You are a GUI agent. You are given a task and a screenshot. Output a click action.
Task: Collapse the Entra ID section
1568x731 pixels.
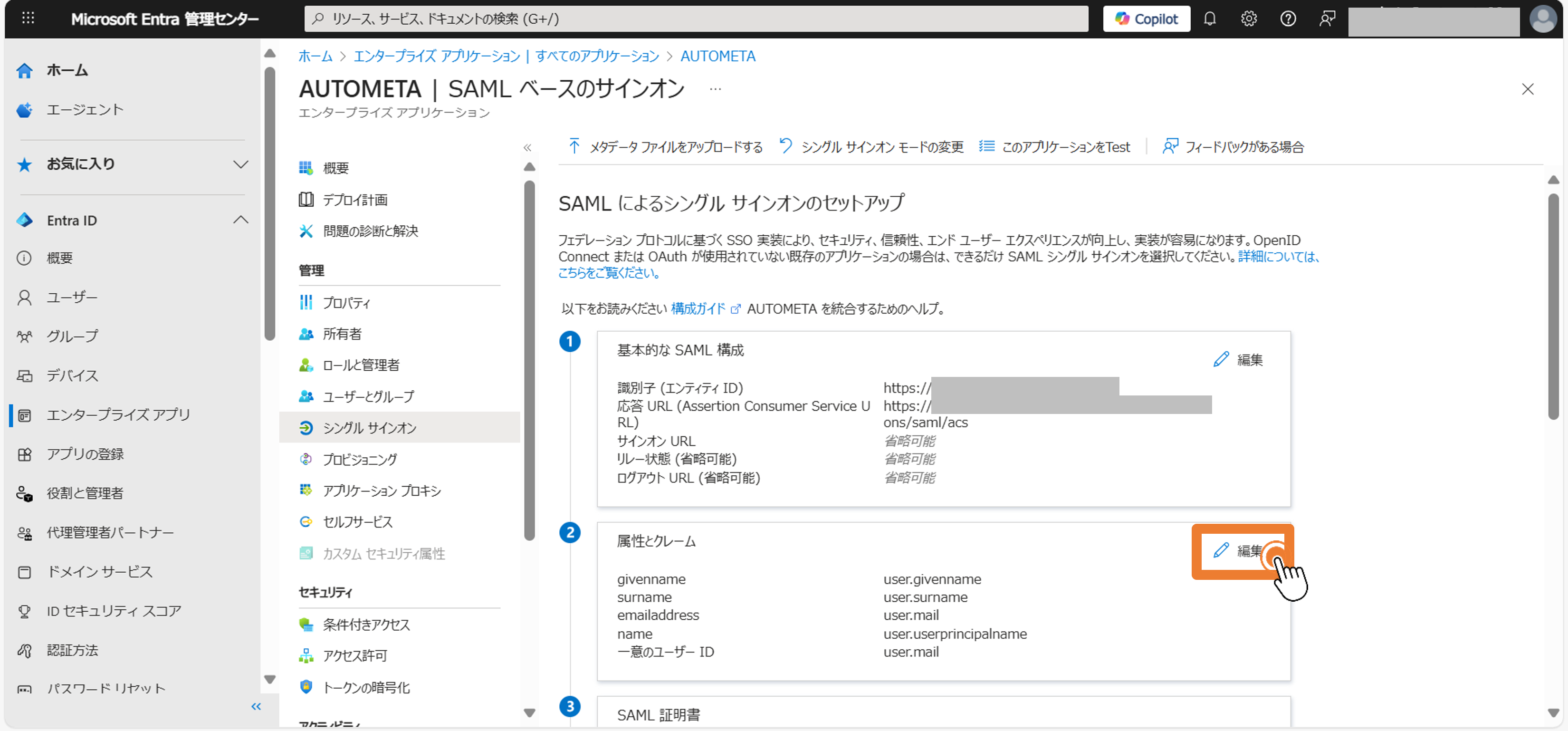tap(240, 220)
